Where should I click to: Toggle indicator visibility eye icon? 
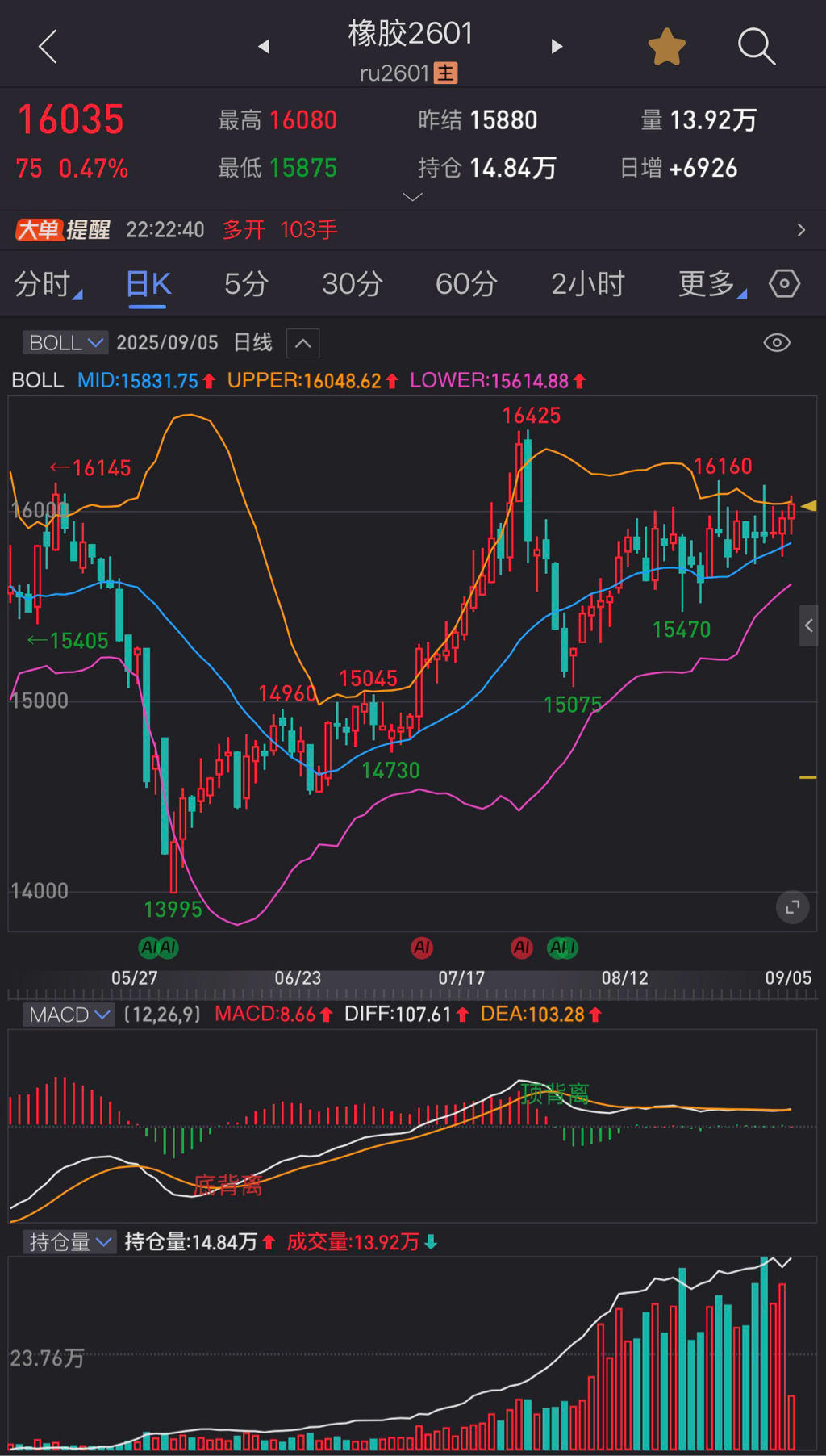[777, 343]
